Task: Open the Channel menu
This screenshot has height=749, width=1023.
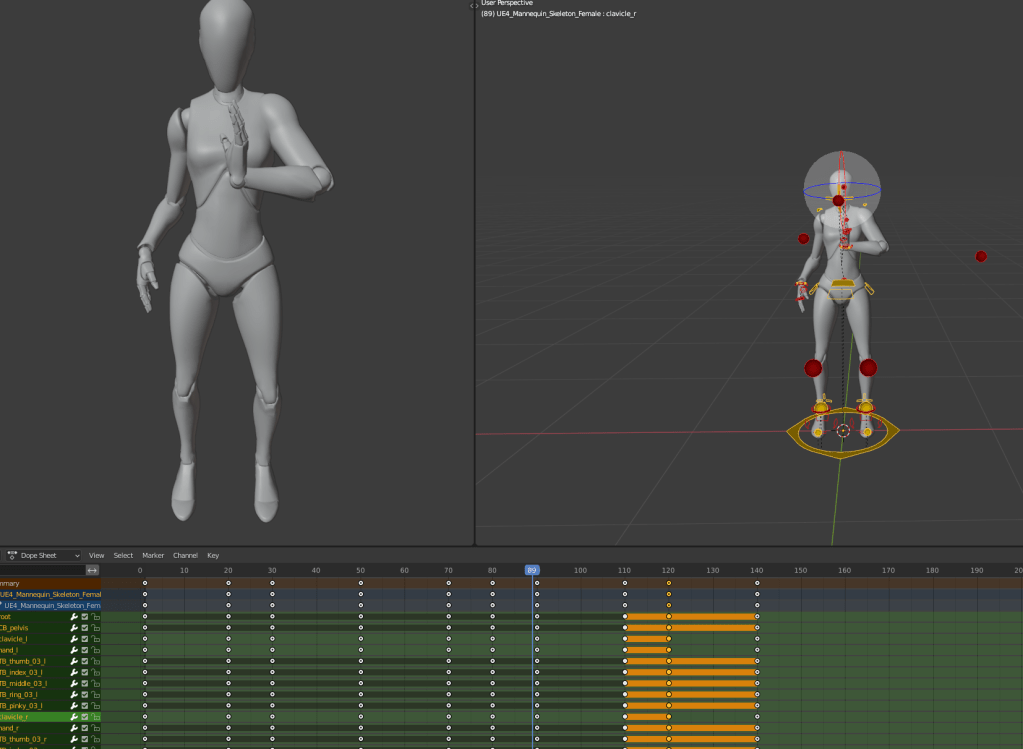Action: [185, 555]
